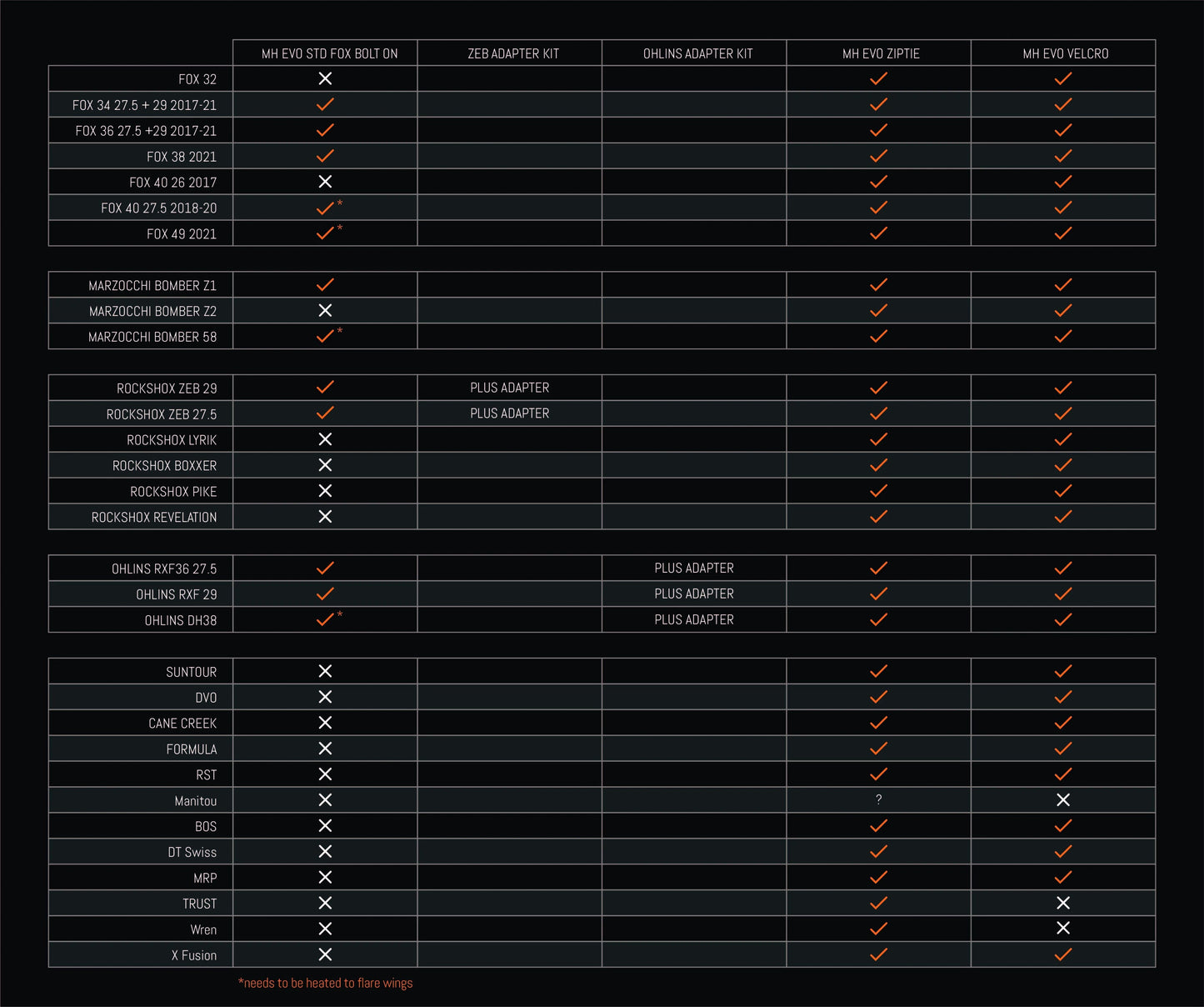Click the Velcro X mark for TRUST
Image resolution: width=1204 pixels, height=1007 pixels.
click(1063, 903)
